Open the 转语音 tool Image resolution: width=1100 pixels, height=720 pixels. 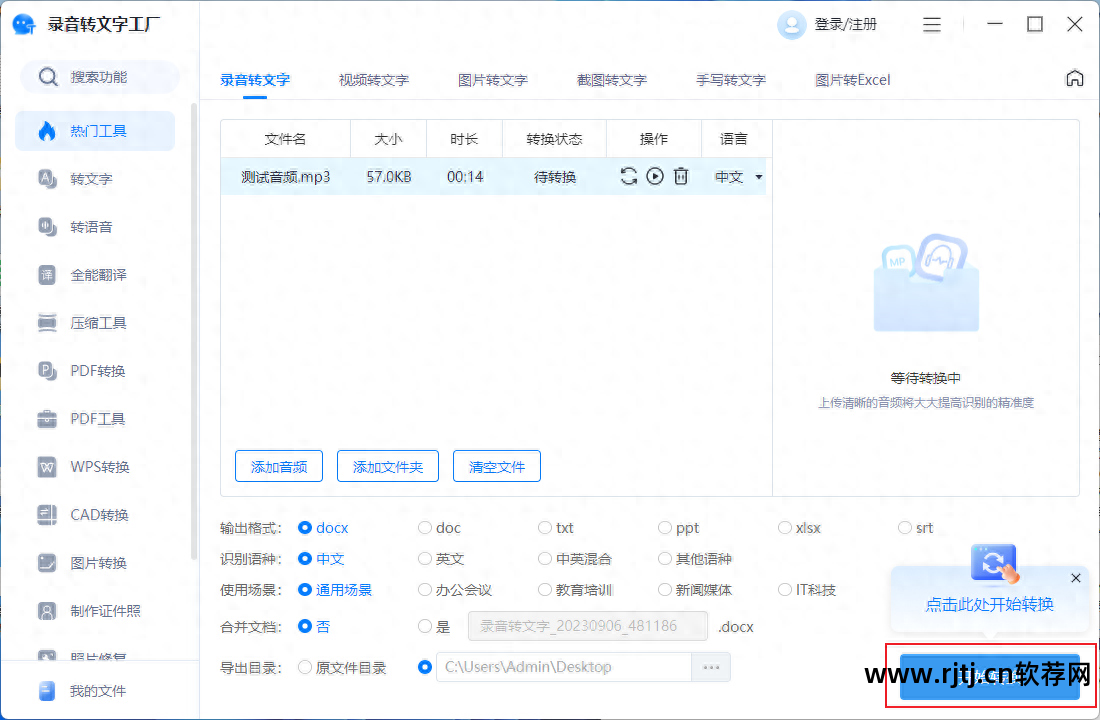click(85, 227)
